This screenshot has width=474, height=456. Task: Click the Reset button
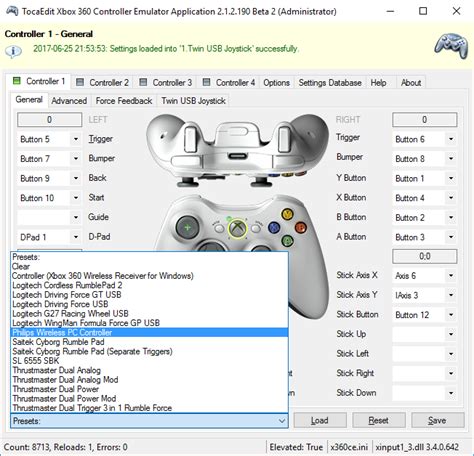(378, 420)
